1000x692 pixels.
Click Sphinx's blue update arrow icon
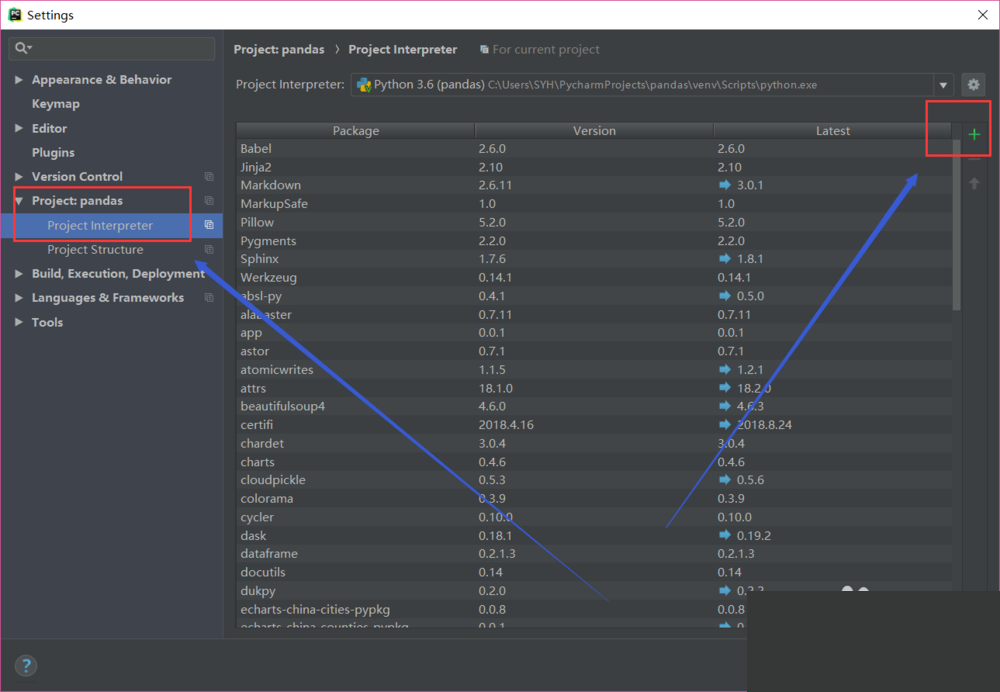[724, 259]
